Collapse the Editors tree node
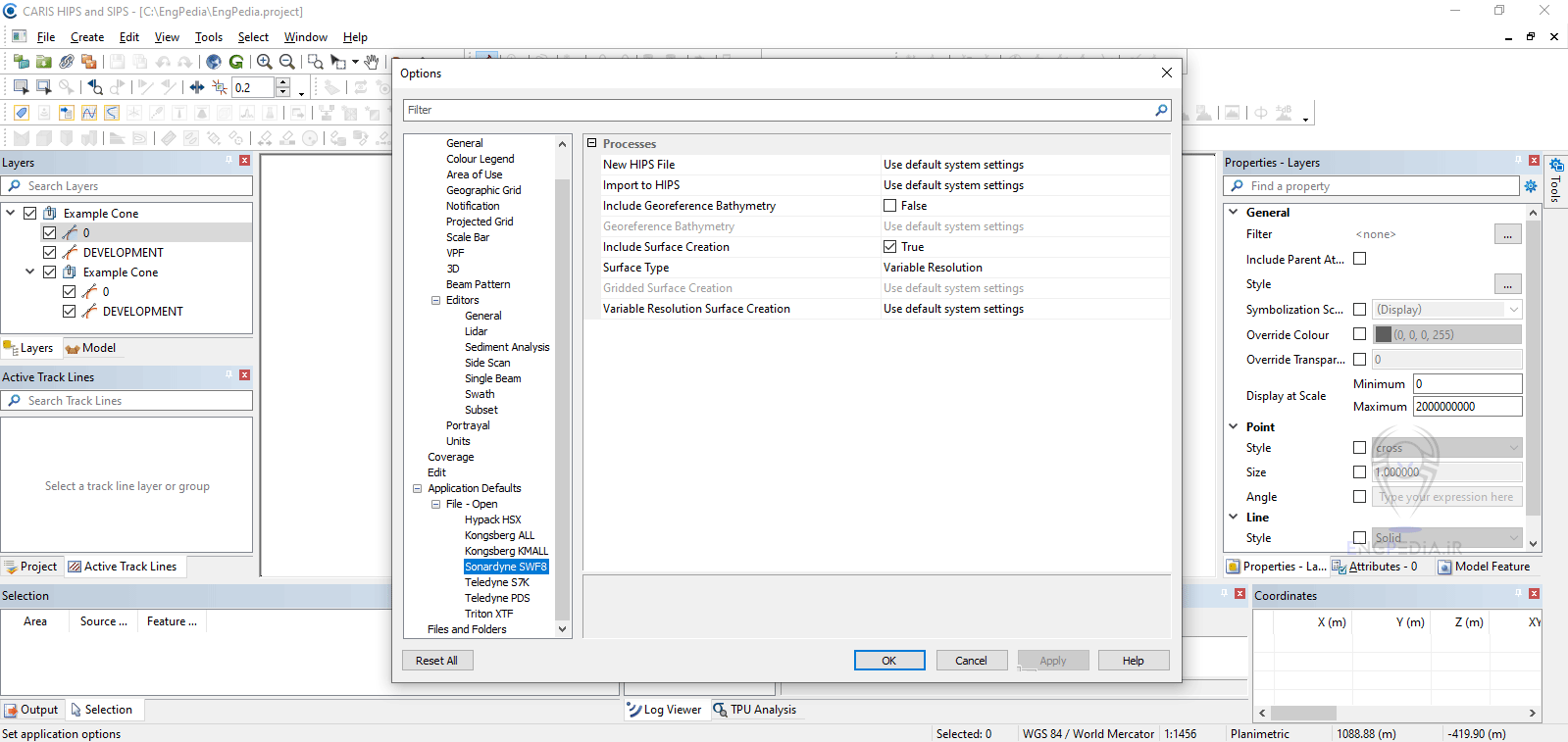Image resolution: width=1568 pixels, height=742 pixels. [x=435, y=301]
